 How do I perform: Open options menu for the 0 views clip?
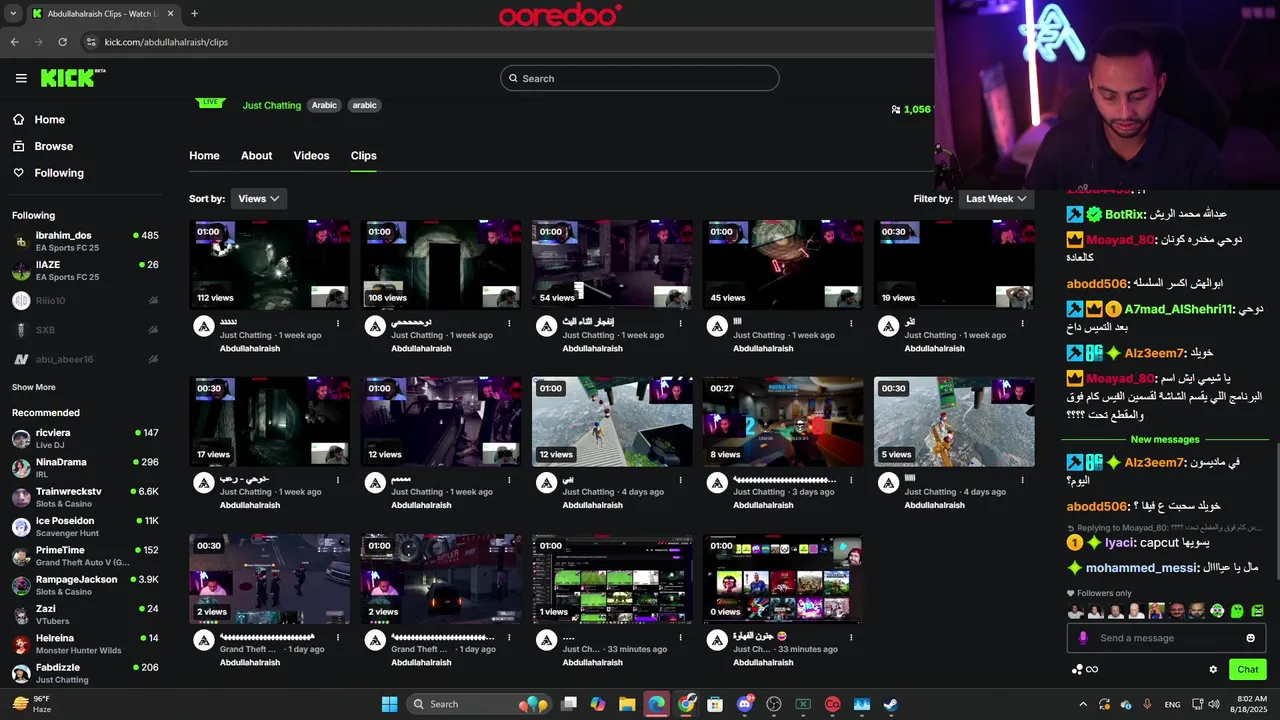(x=851, y=638)
